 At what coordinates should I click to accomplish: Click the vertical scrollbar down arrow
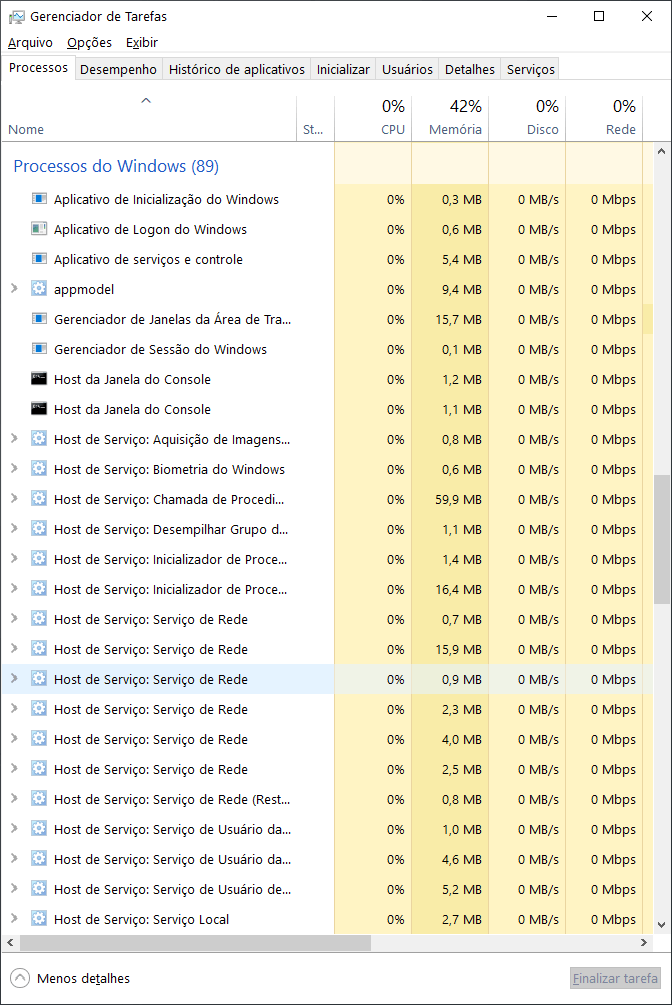(662, 924)
